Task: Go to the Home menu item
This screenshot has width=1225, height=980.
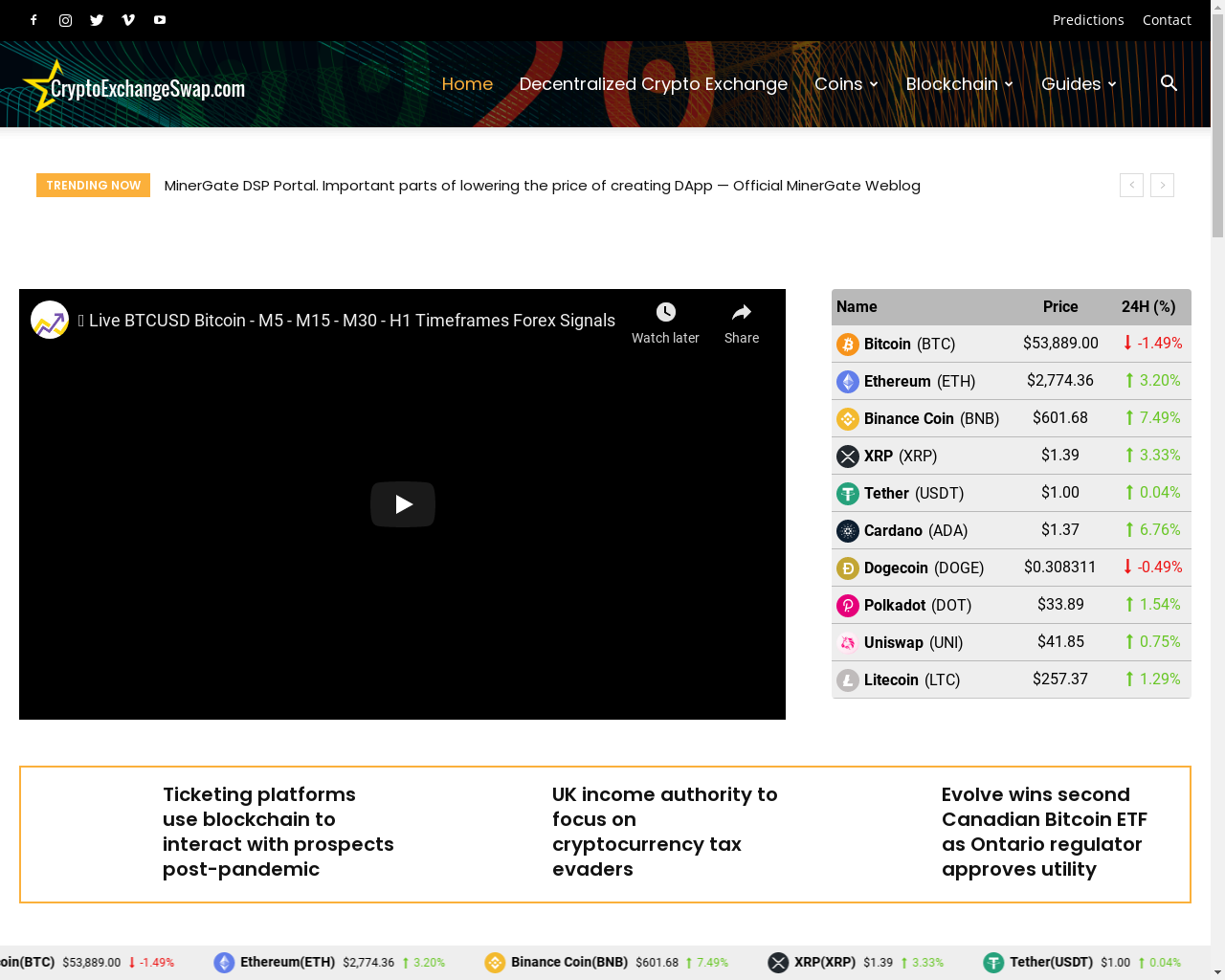Action: (x=467, y=84)
